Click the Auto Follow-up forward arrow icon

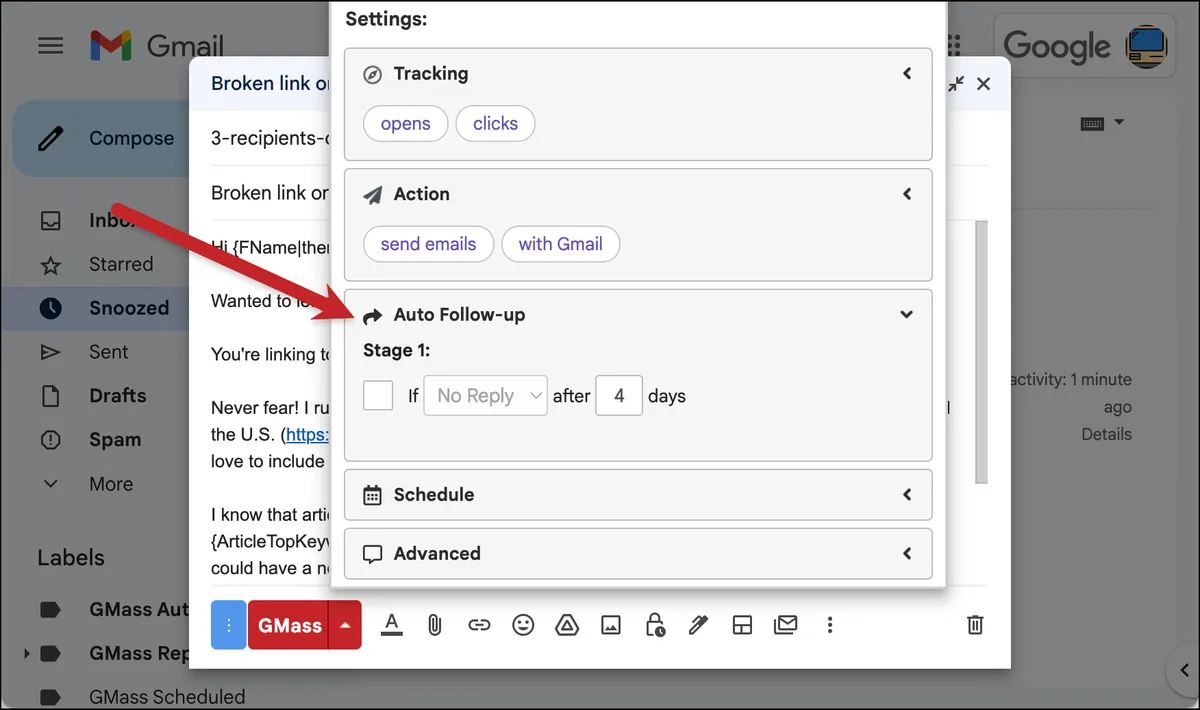tap(372, 316)
